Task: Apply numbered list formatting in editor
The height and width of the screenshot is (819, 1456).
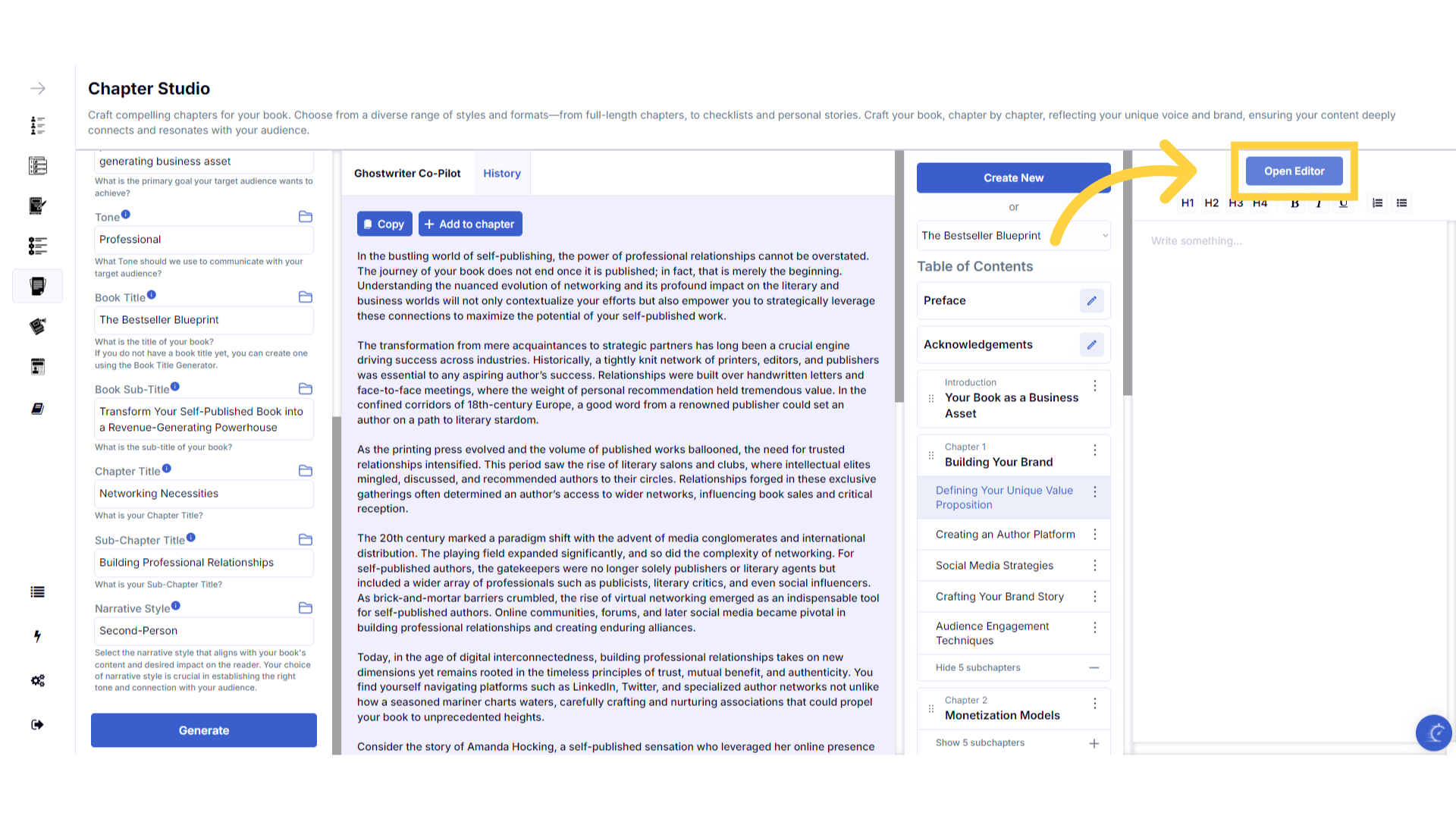Action: (1377, 203)
